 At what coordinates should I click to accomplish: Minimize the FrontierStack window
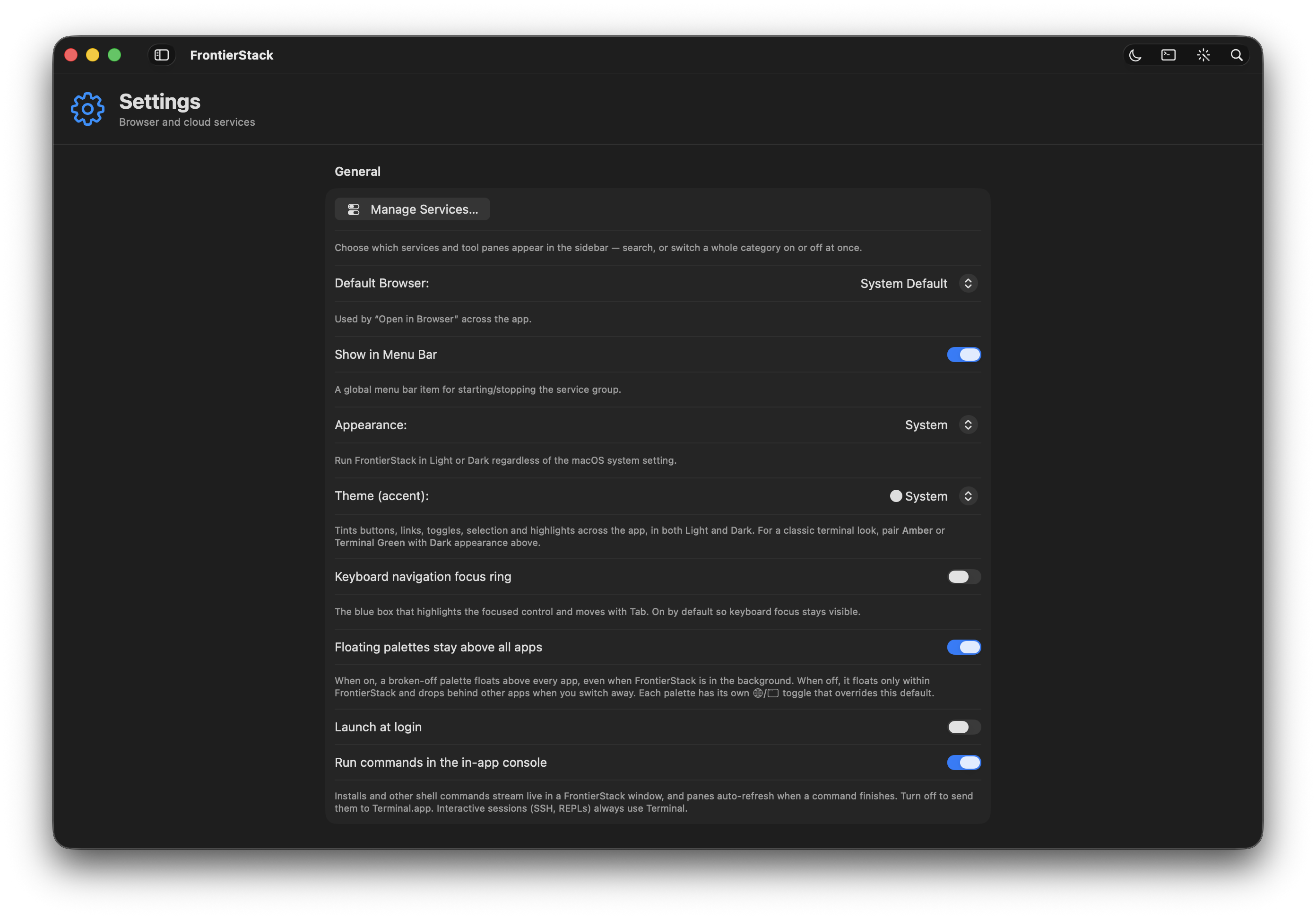[x=93, y=55]
